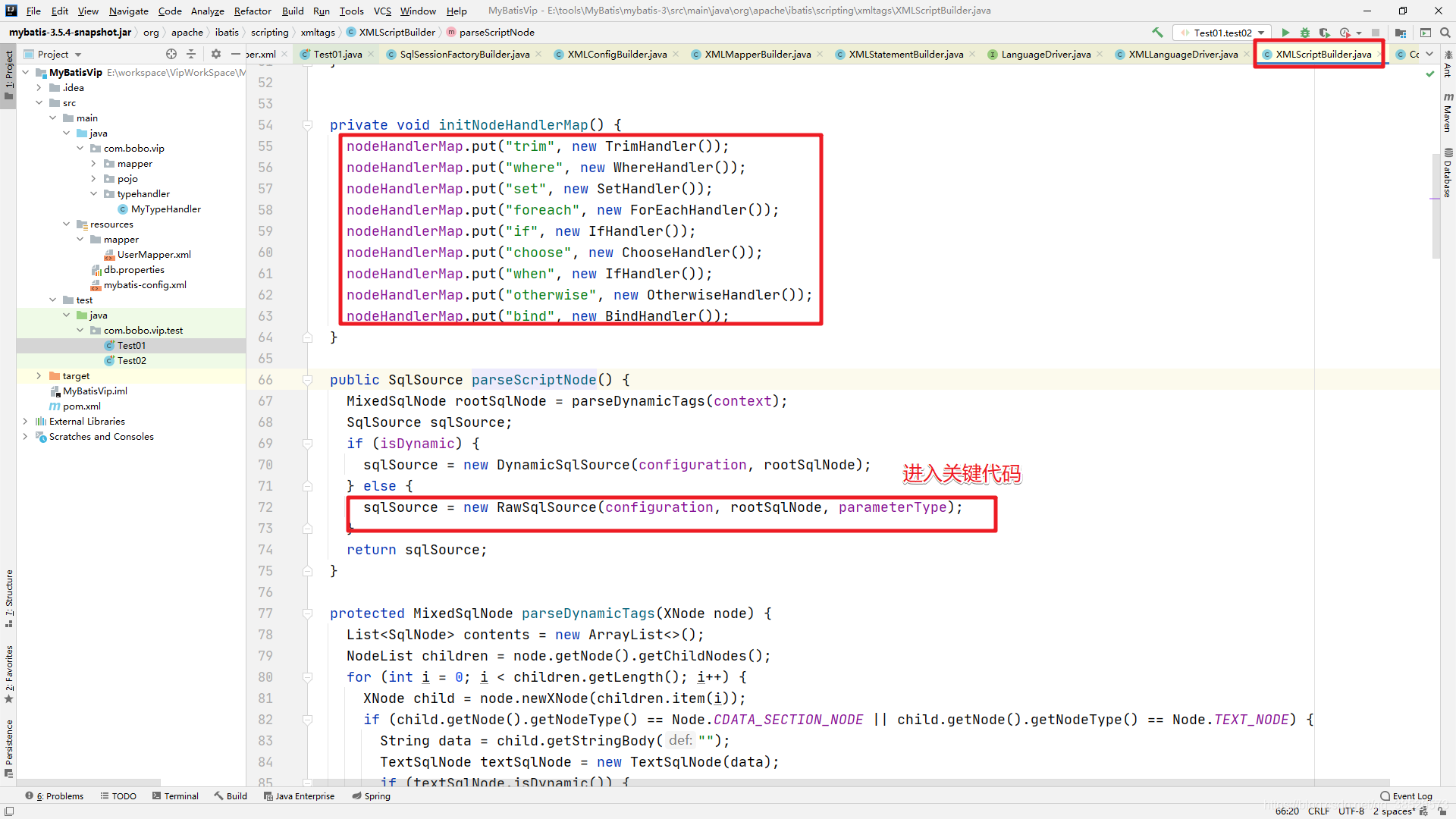Open Test02 class in project explorer
This screenshot has height=819, width=1456.
131,360
